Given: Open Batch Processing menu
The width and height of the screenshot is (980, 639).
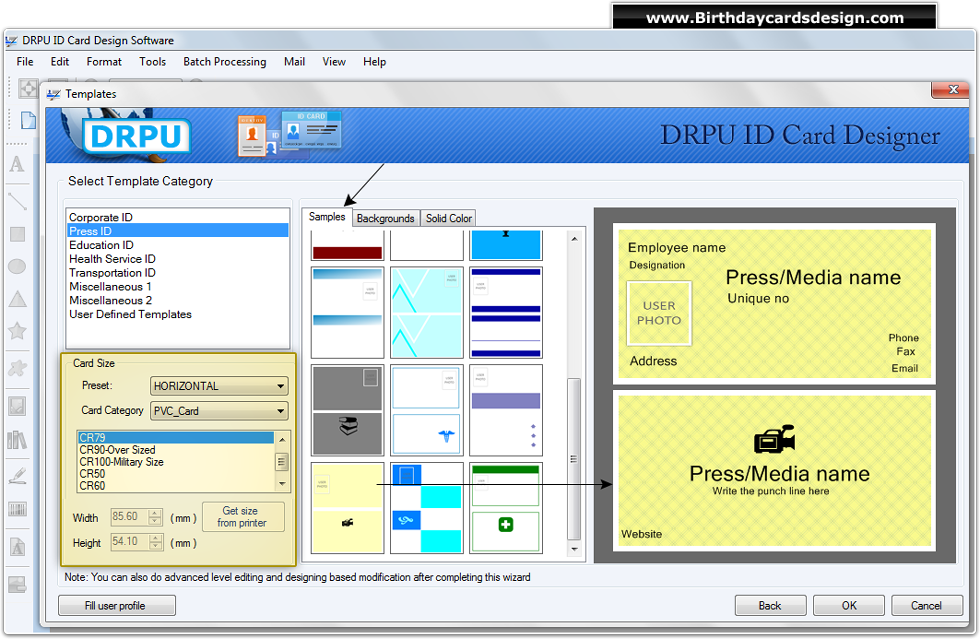Looking at the screenshot, I should tap(224, 61).
